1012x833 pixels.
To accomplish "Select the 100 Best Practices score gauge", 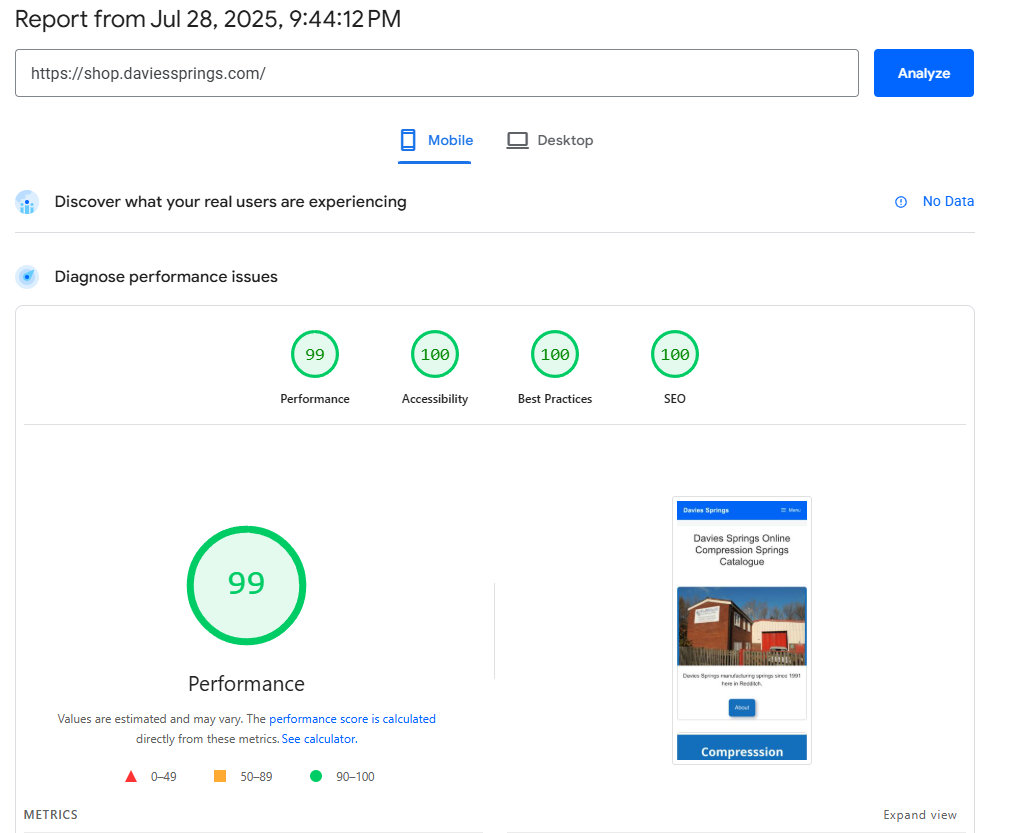I will click(555, 354).
